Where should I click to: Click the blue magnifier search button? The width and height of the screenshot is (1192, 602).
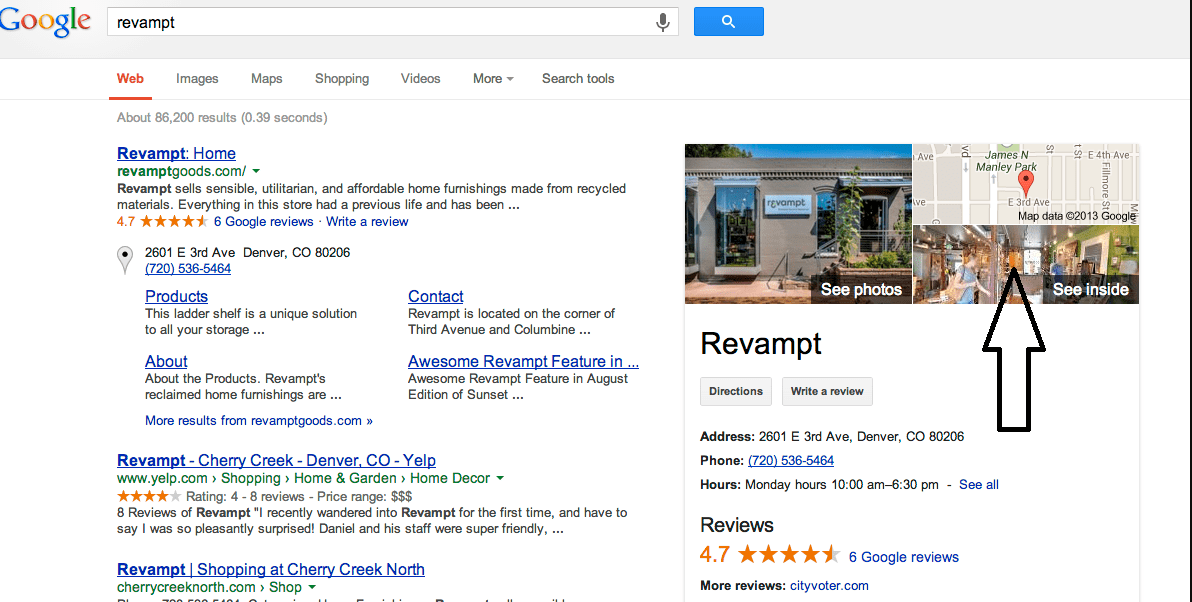728,21
